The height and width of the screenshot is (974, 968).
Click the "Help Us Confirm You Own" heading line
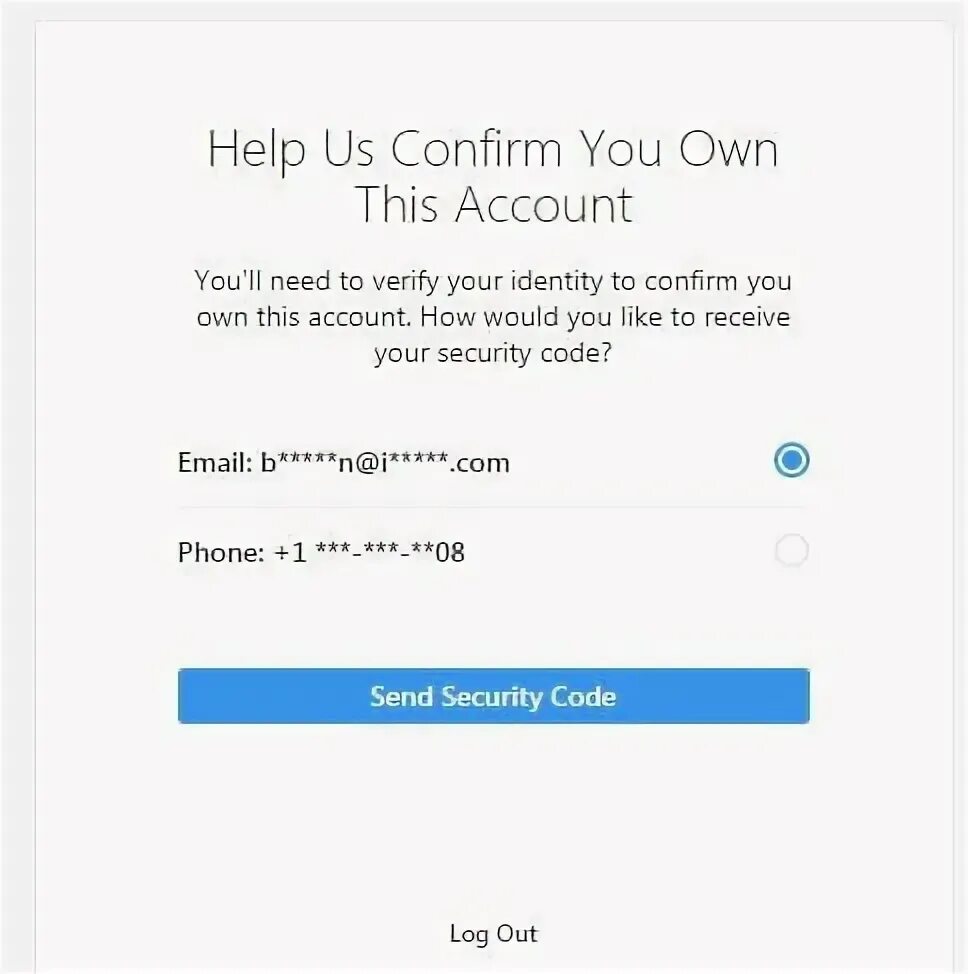pos(493,150)
